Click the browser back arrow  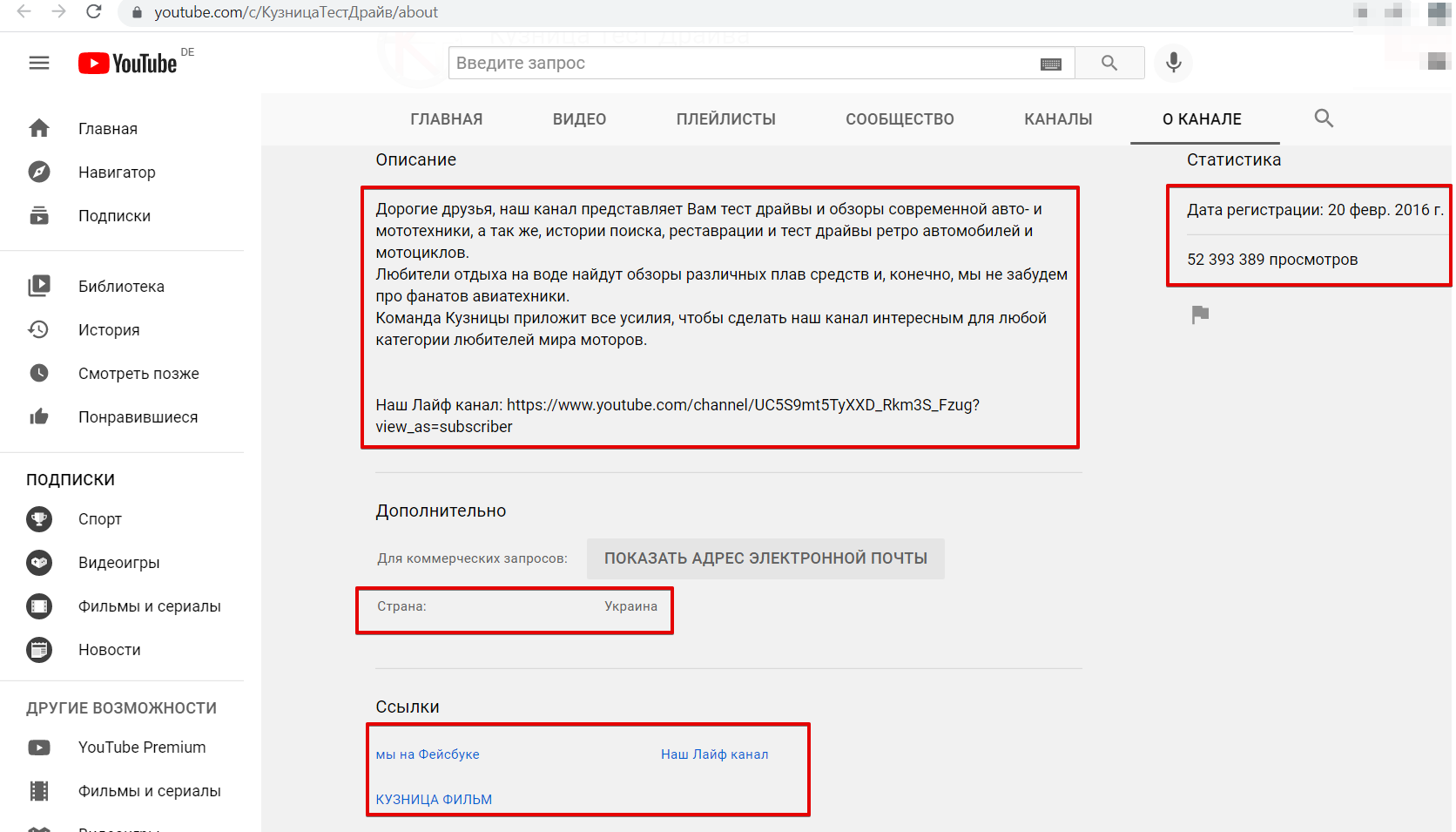[24, 11]
